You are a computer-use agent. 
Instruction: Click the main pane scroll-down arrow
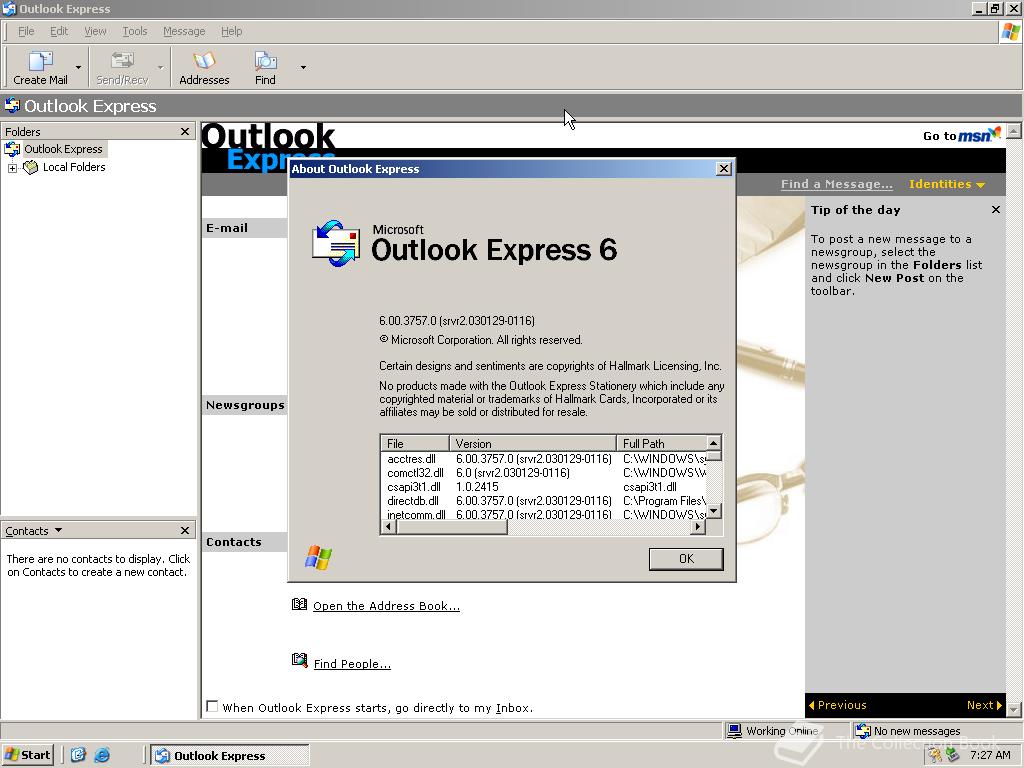(x=1014, y=709)
